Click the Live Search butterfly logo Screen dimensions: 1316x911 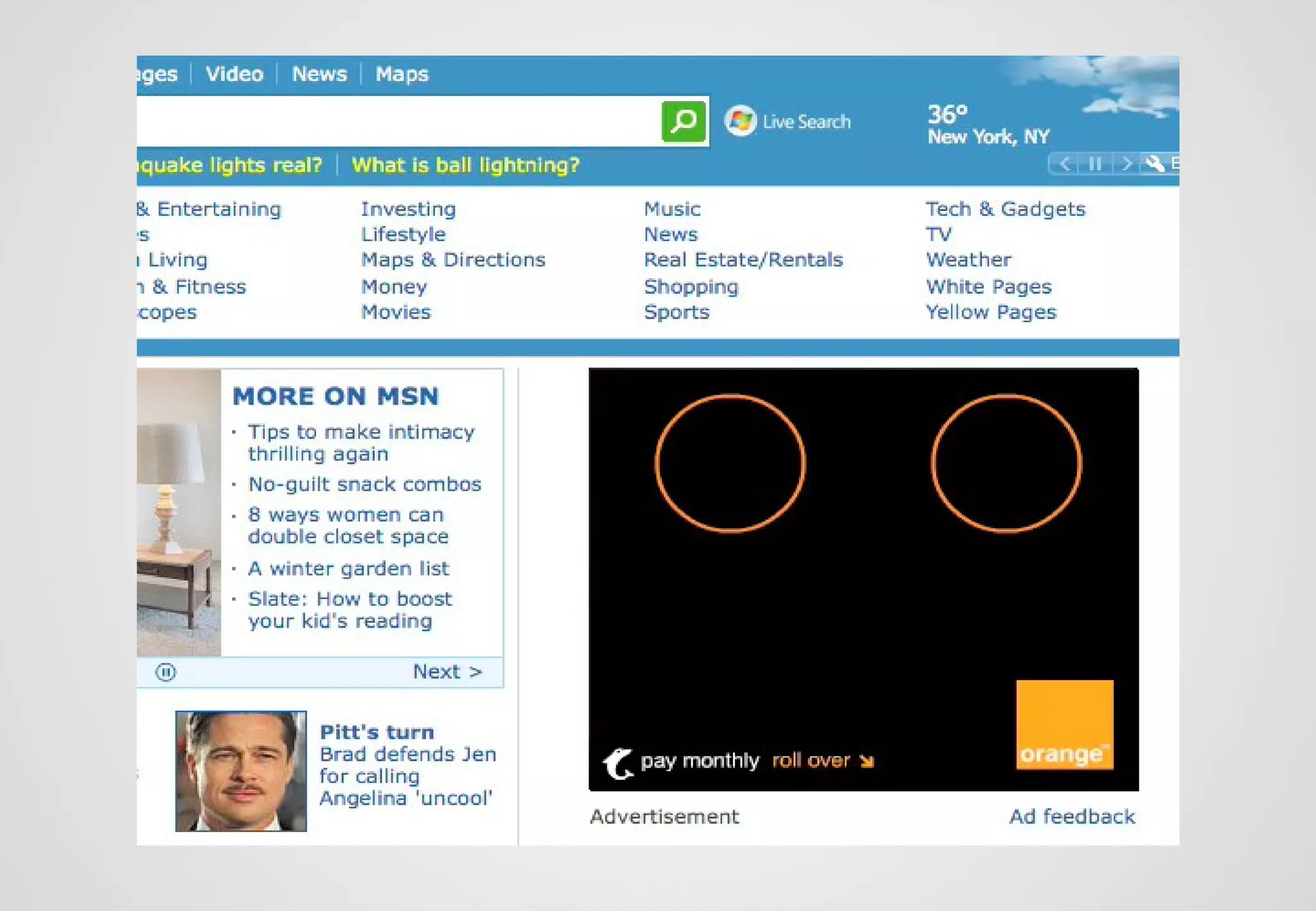(x=740, y=121)
